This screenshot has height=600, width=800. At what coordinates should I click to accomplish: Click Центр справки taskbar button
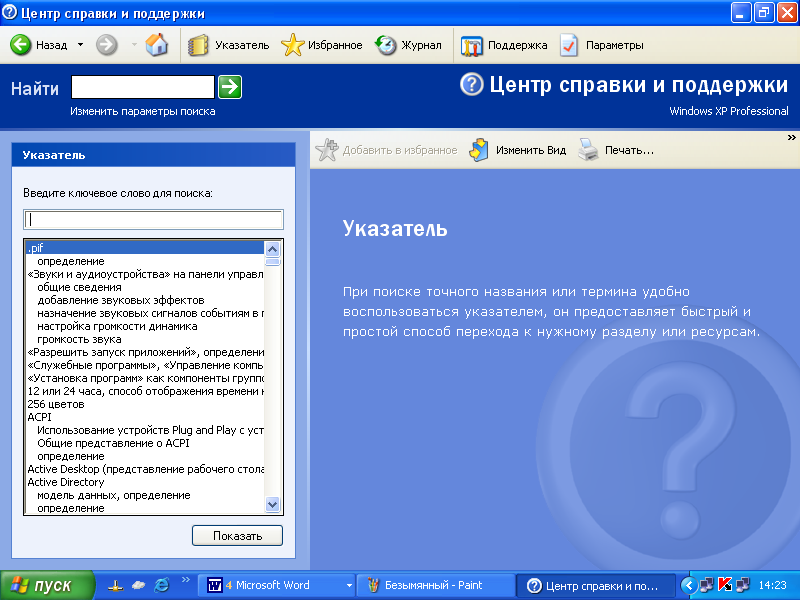click(595, 586)
